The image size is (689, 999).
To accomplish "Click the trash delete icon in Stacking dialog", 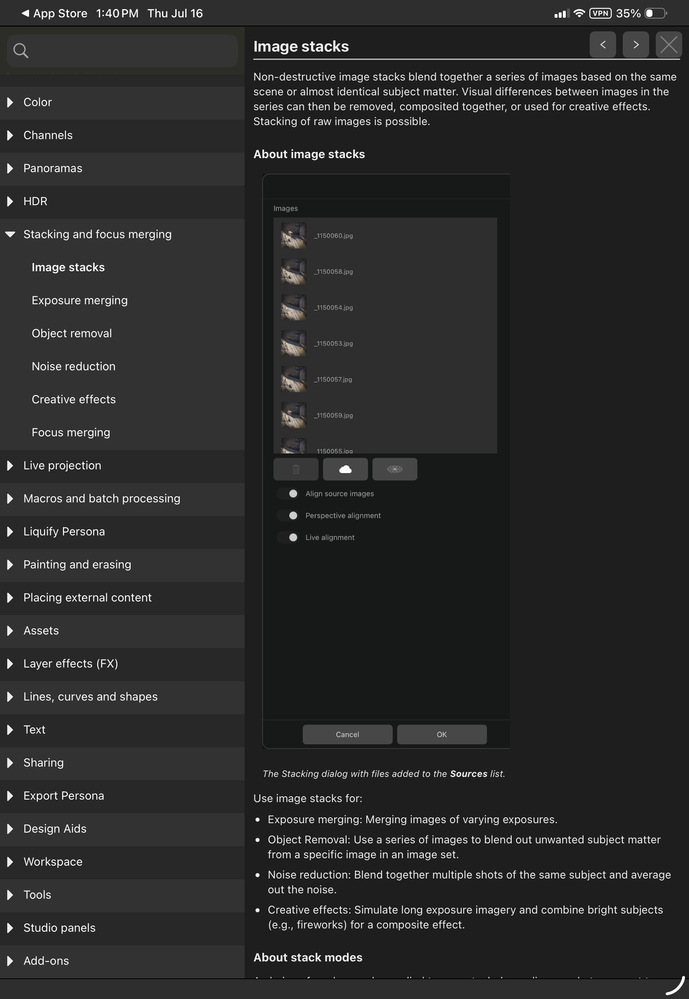I will click(296, 469).
